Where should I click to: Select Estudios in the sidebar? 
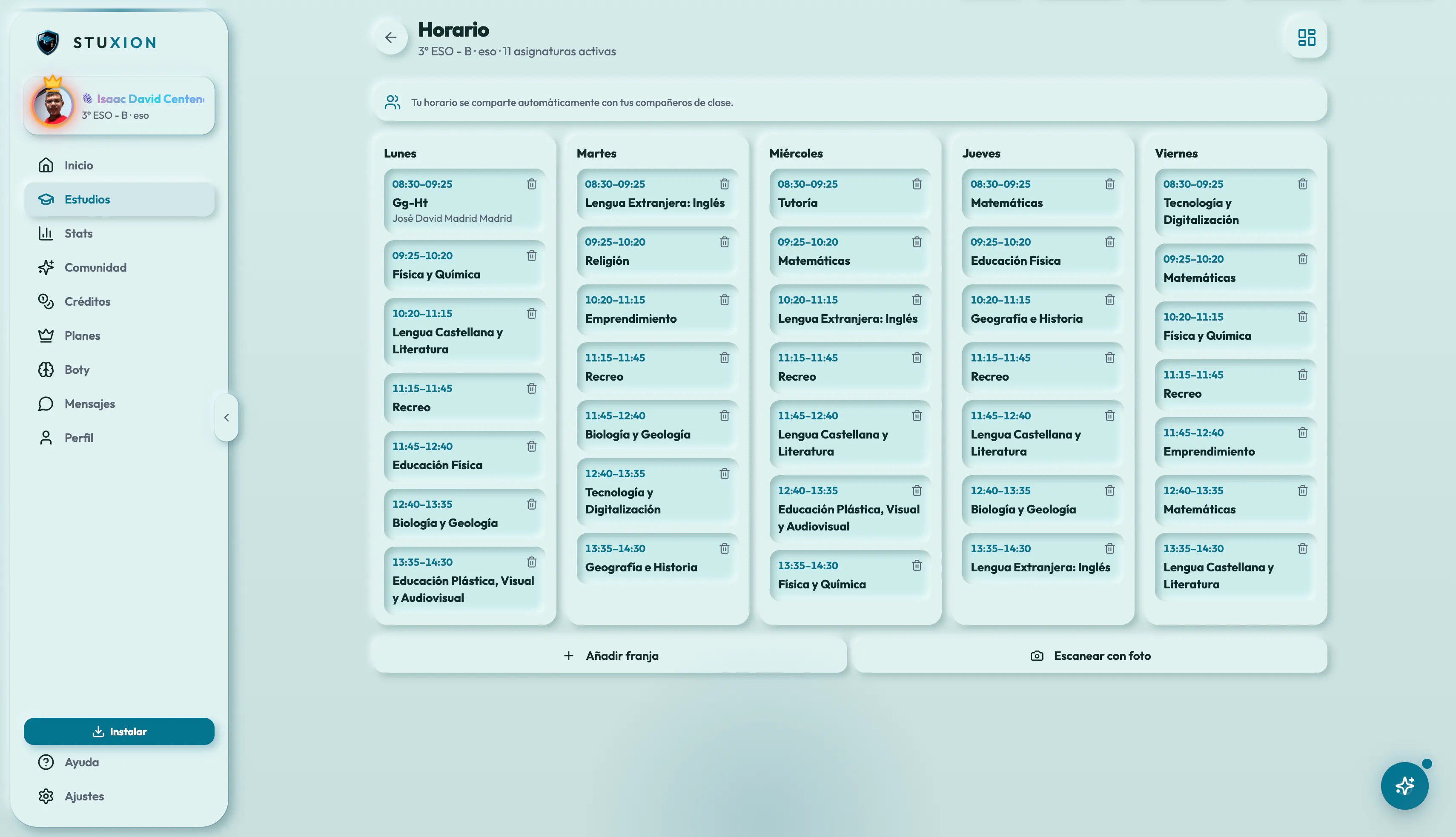point(119,200)
